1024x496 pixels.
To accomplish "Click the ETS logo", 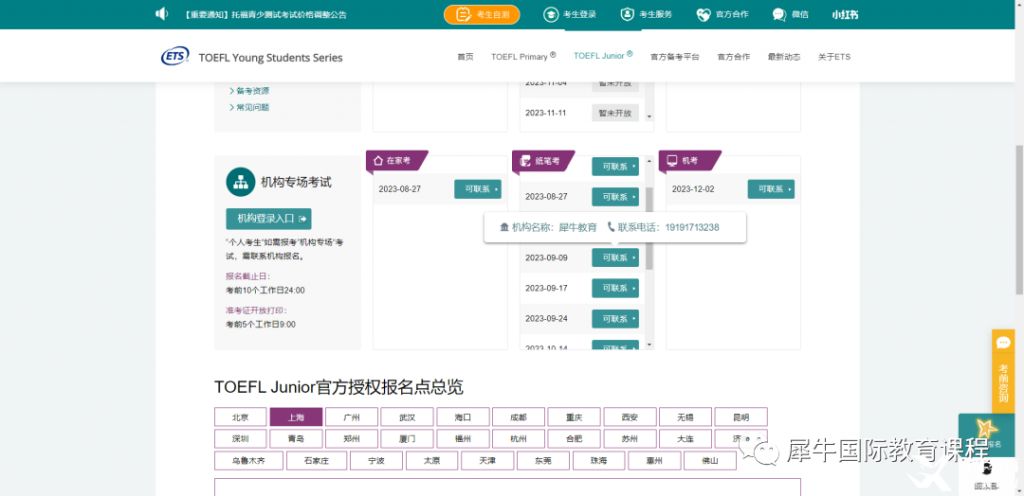I will pos(175,56).
